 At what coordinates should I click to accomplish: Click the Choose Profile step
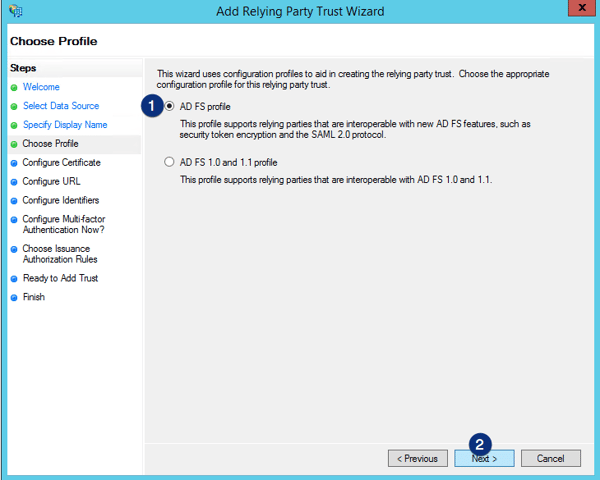coord(50,144)
